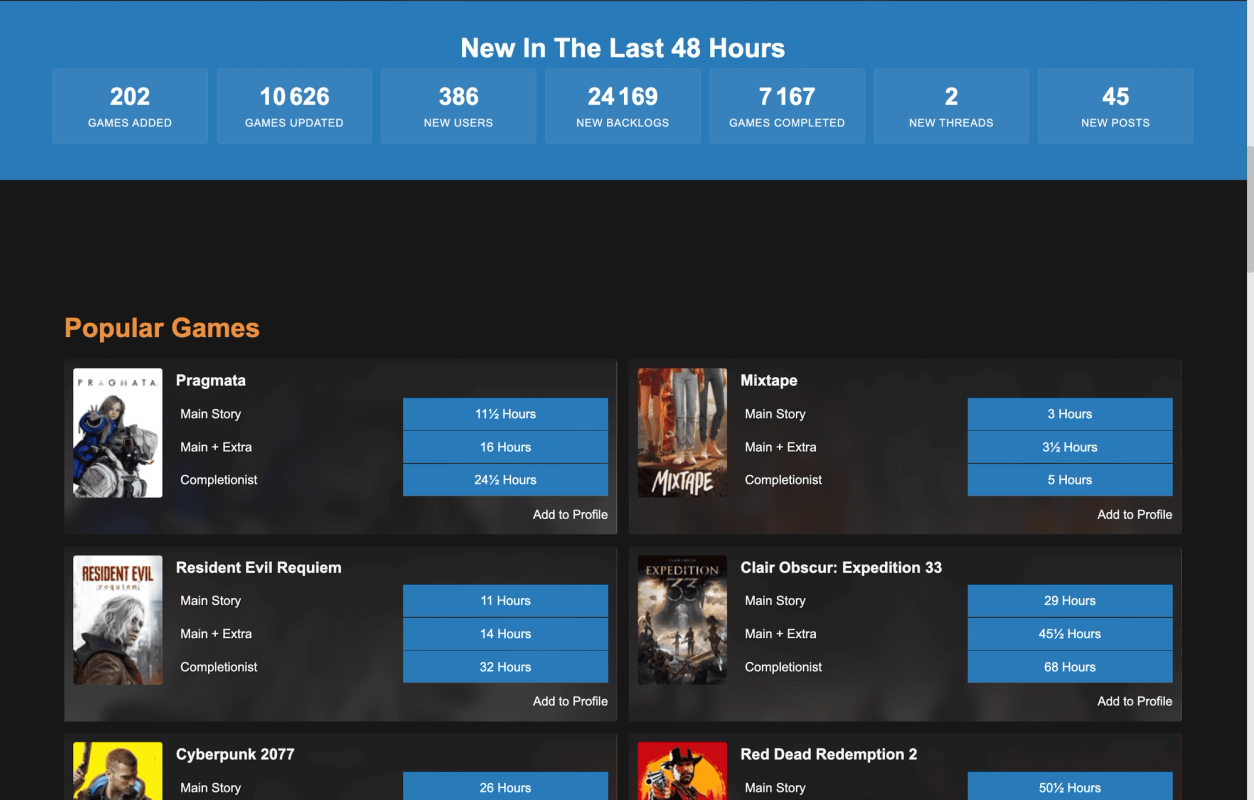Click Pragmata's 11½ Hours Main Story value
This screenshot has height=800, width=1254.
pyautogui.click(x=506, y=414)
